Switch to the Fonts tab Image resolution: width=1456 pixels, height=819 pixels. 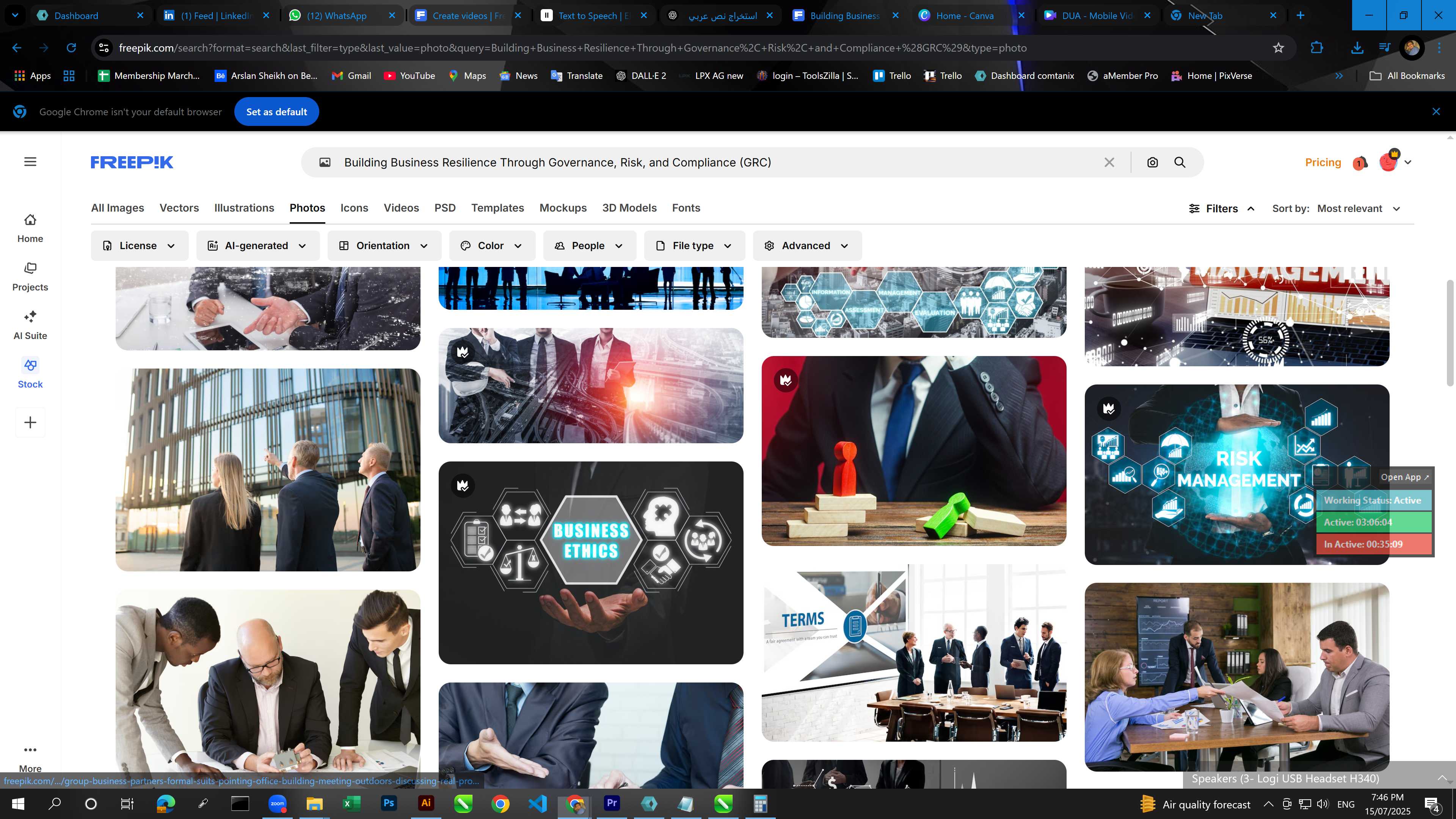point(686,208)
